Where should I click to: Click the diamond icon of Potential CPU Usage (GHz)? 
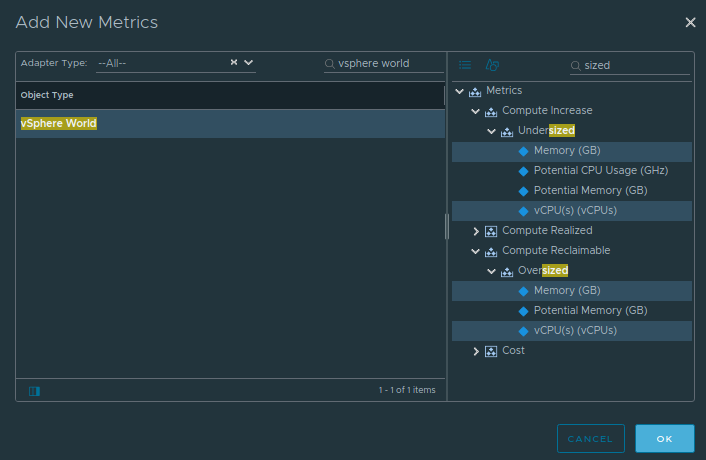point(523,171)
